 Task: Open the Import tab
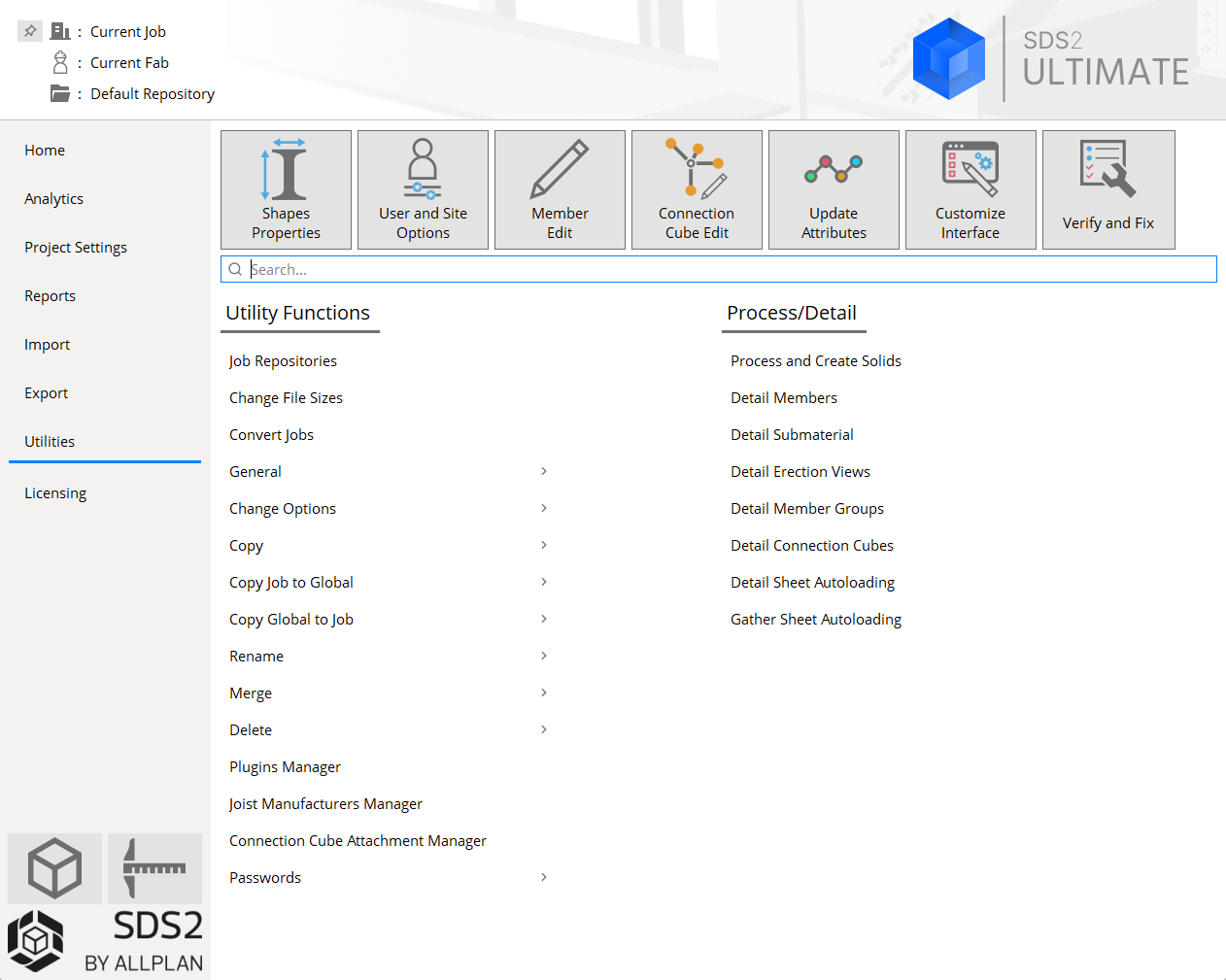47,344
